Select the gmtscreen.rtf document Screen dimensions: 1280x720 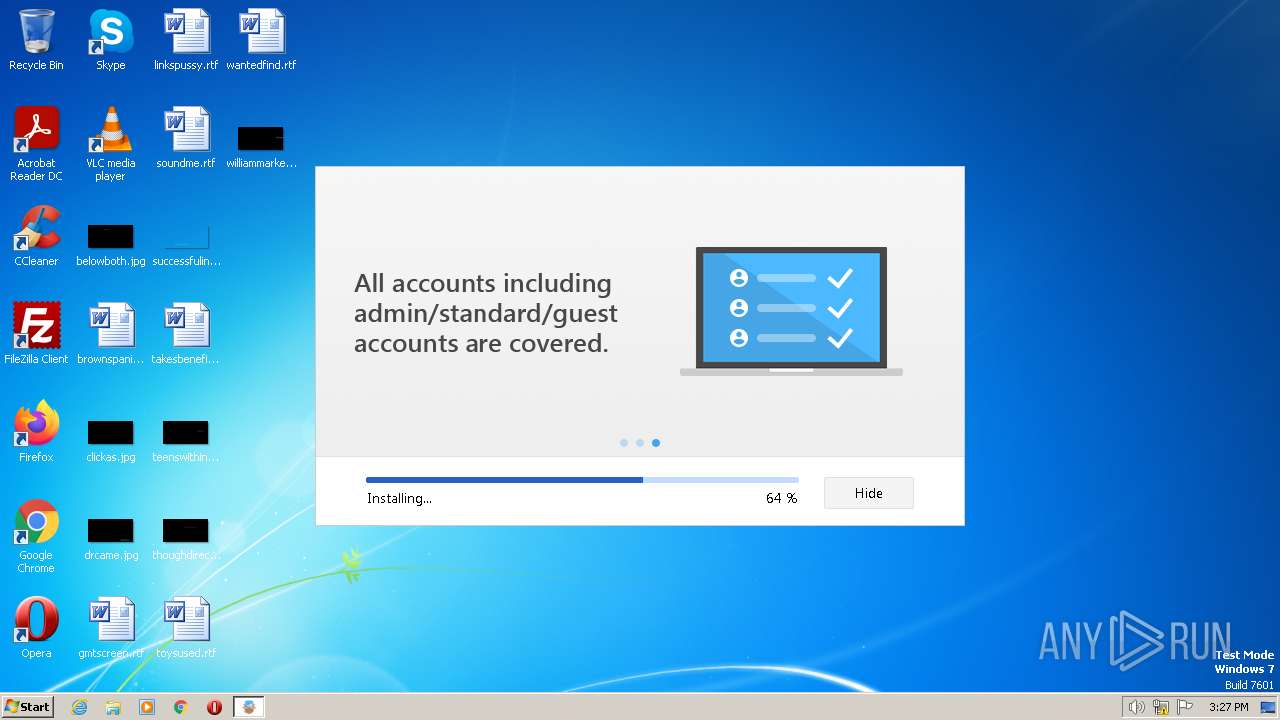pyautogui.click(x=110, y=628)
